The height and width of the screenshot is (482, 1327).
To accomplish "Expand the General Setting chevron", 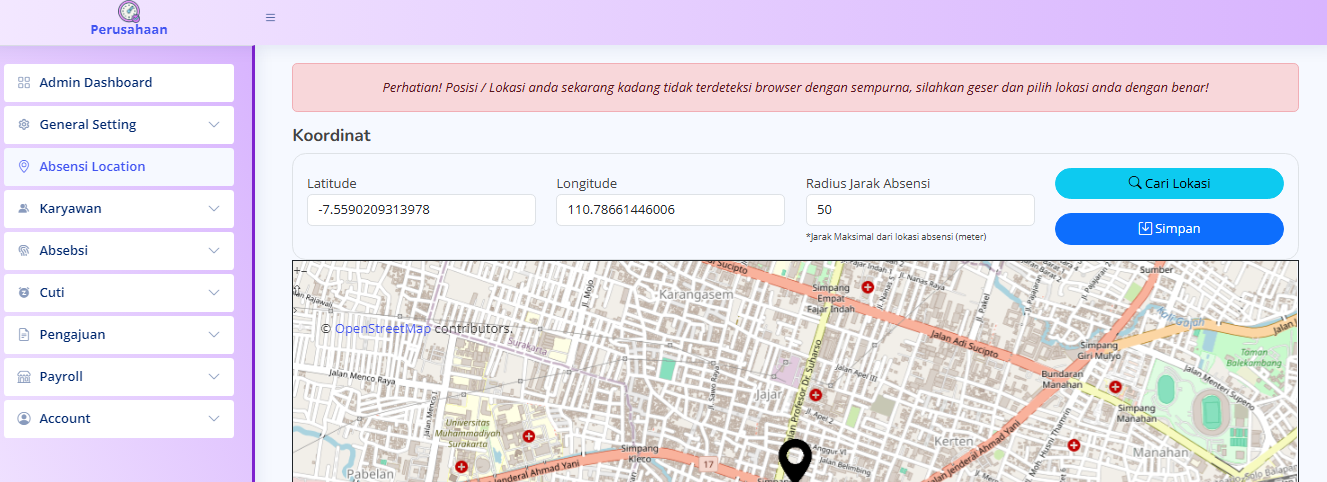I will point(214,125).
